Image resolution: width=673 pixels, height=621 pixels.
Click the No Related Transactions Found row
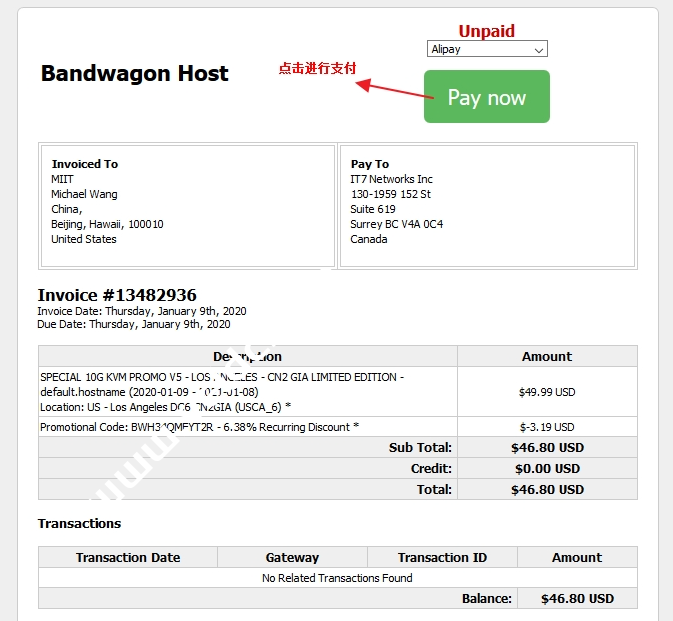(x=337, y=578)
